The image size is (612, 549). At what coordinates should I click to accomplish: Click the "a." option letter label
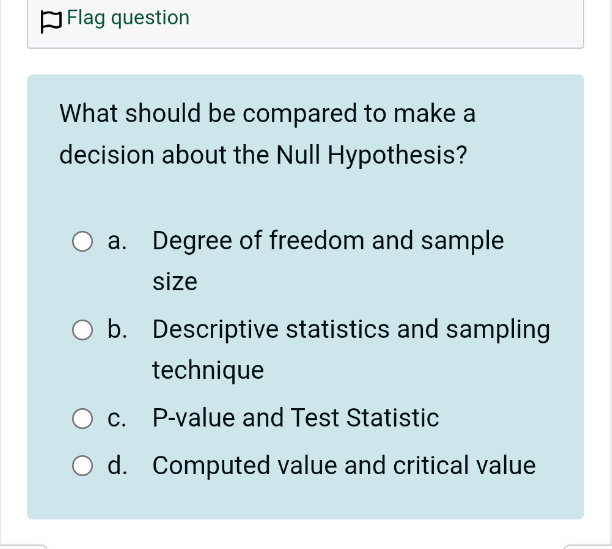tap(117, 241)
